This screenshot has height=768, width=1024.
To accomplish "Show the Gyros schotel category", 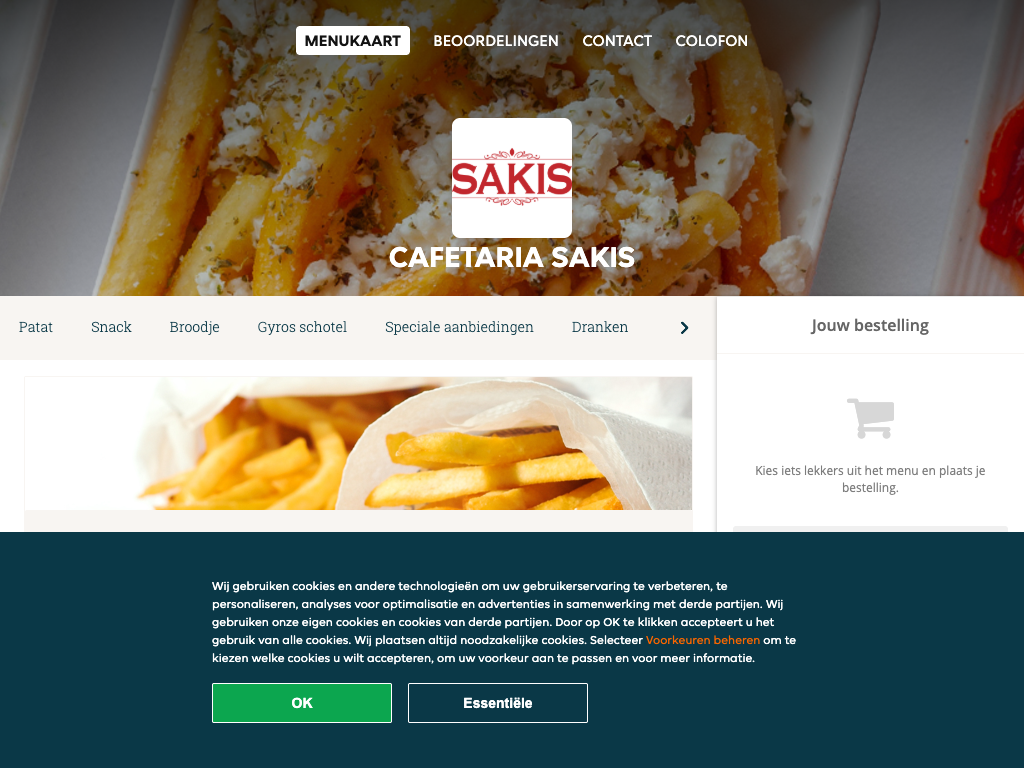I will click(x=302, y=327).
